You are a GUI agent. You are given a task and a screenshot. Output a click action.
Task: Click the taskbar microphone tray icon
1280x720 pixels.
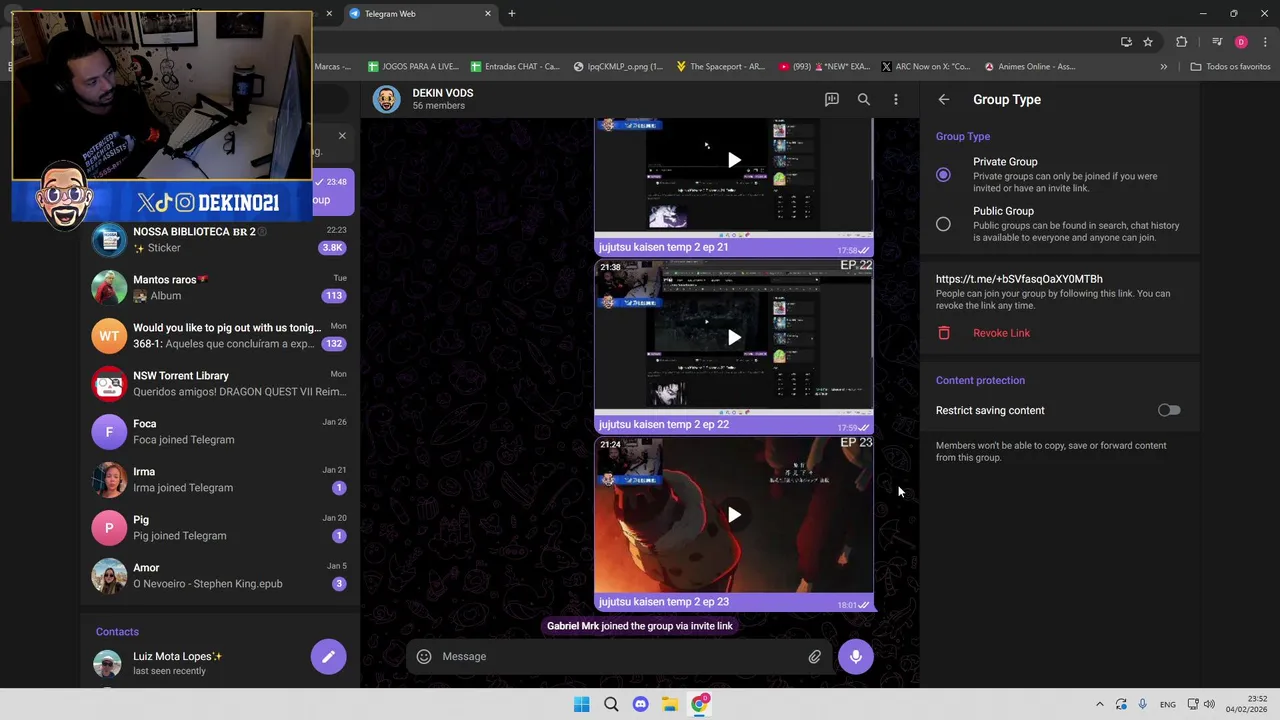[x=1142, y=704]
